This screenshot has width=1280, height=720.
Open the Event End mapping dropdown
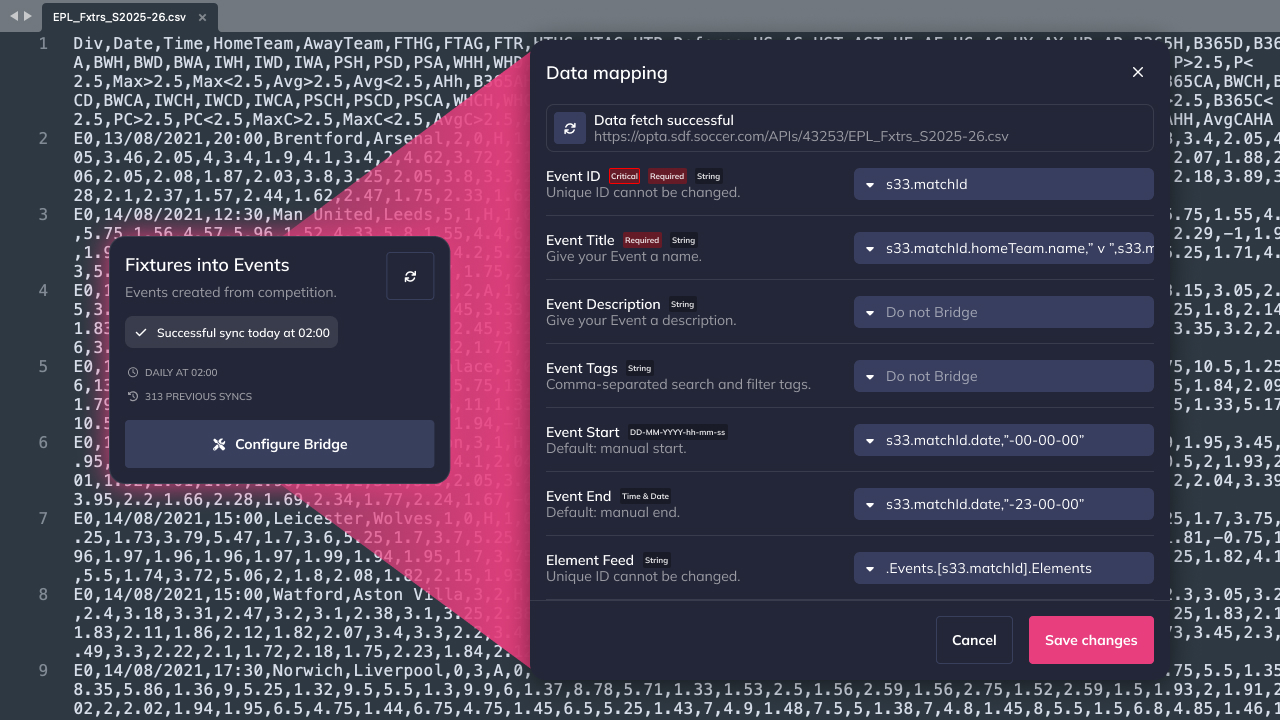[x=1003, y=504]
